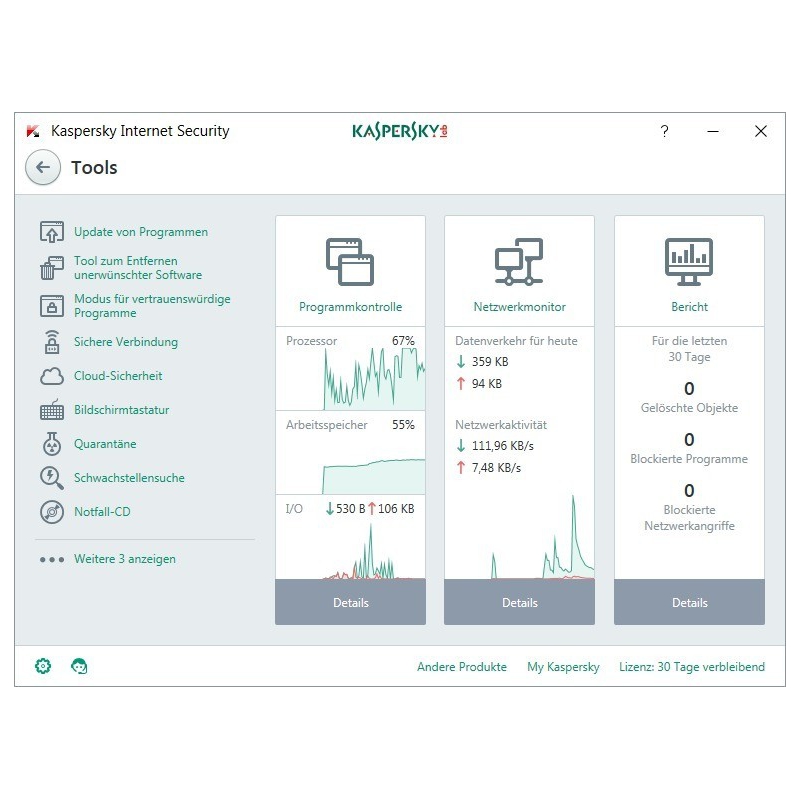
Task: Open the Quarantäne flask icon
Action: pyautogui.click(x=52, y=444)
